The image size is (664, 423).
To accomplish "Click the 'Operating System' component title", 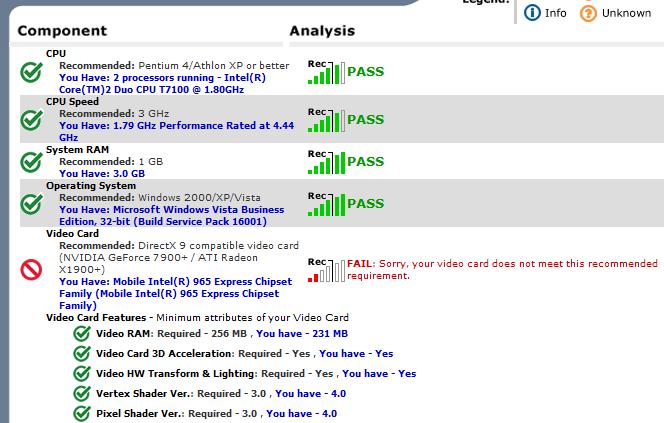I will [91, 185].
